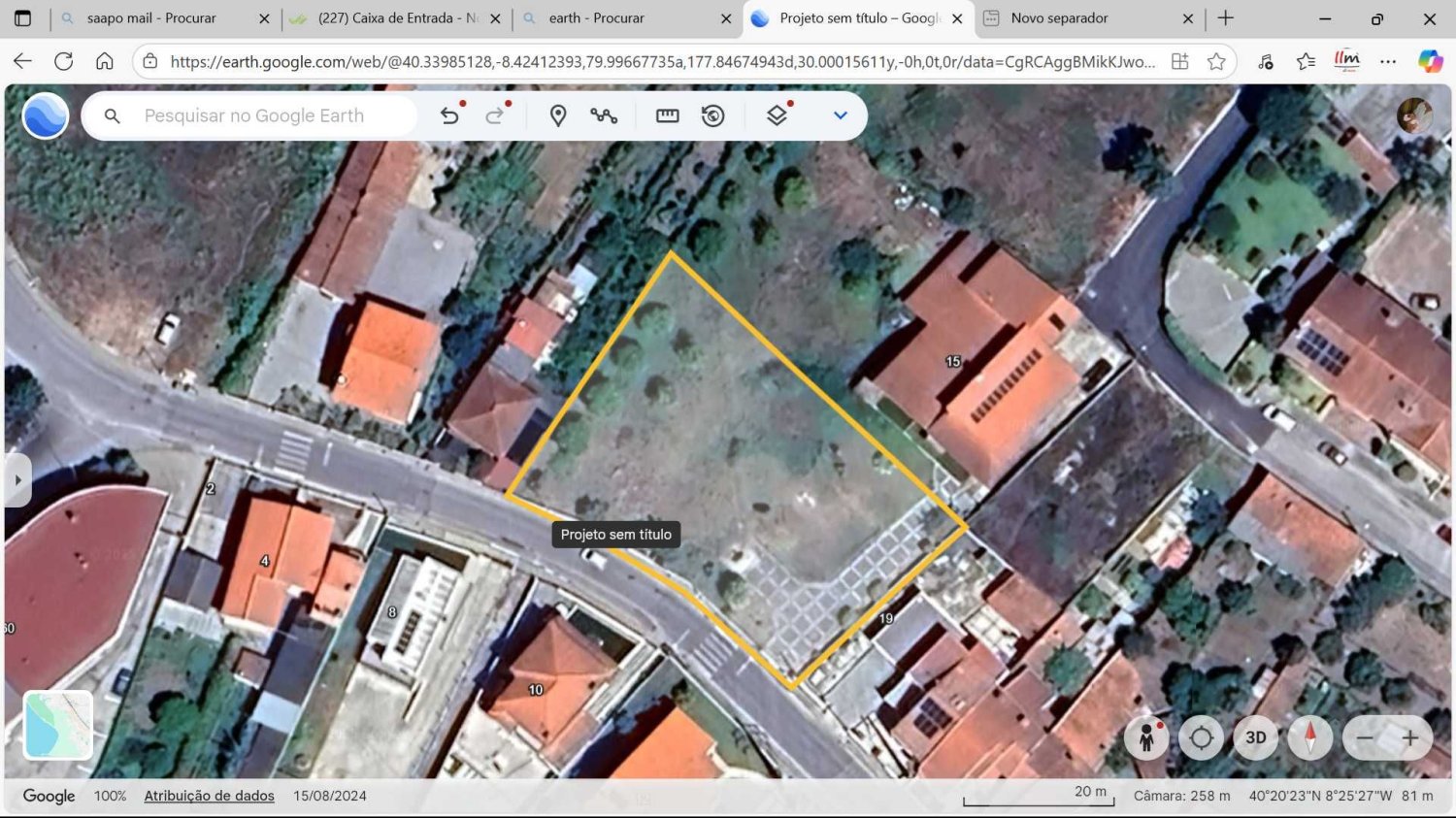The image size is (1456, 818).
Task: Toggle 3D view mode
Action: 1255,737
